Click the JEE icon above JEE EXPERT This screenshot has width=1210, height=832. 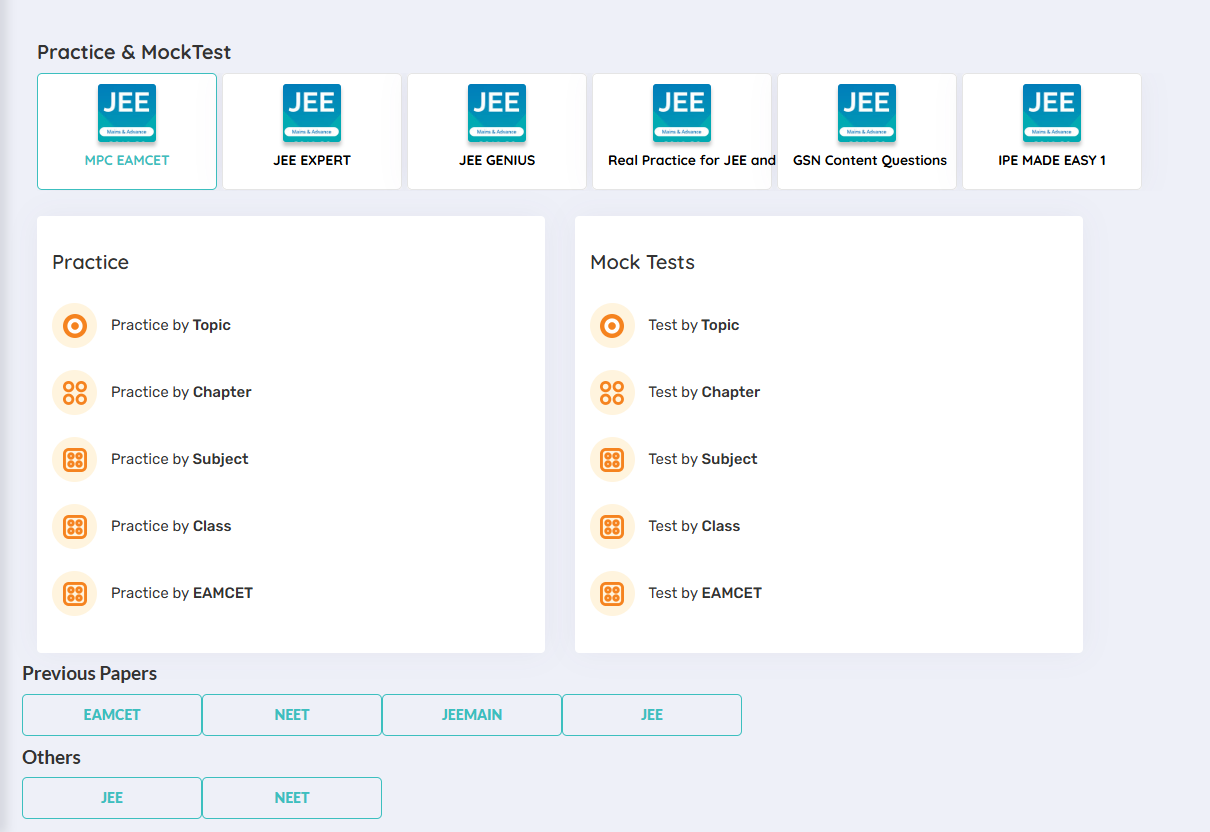[312, 113]
